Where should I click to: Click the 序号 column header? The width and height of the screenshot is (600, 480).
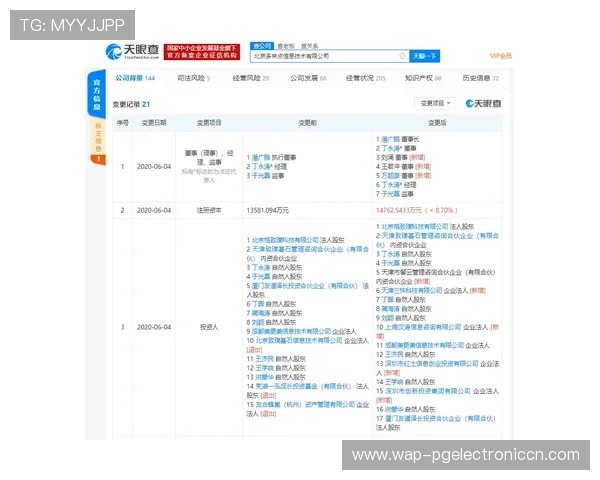pyautogui.click(x=122, y=123)
